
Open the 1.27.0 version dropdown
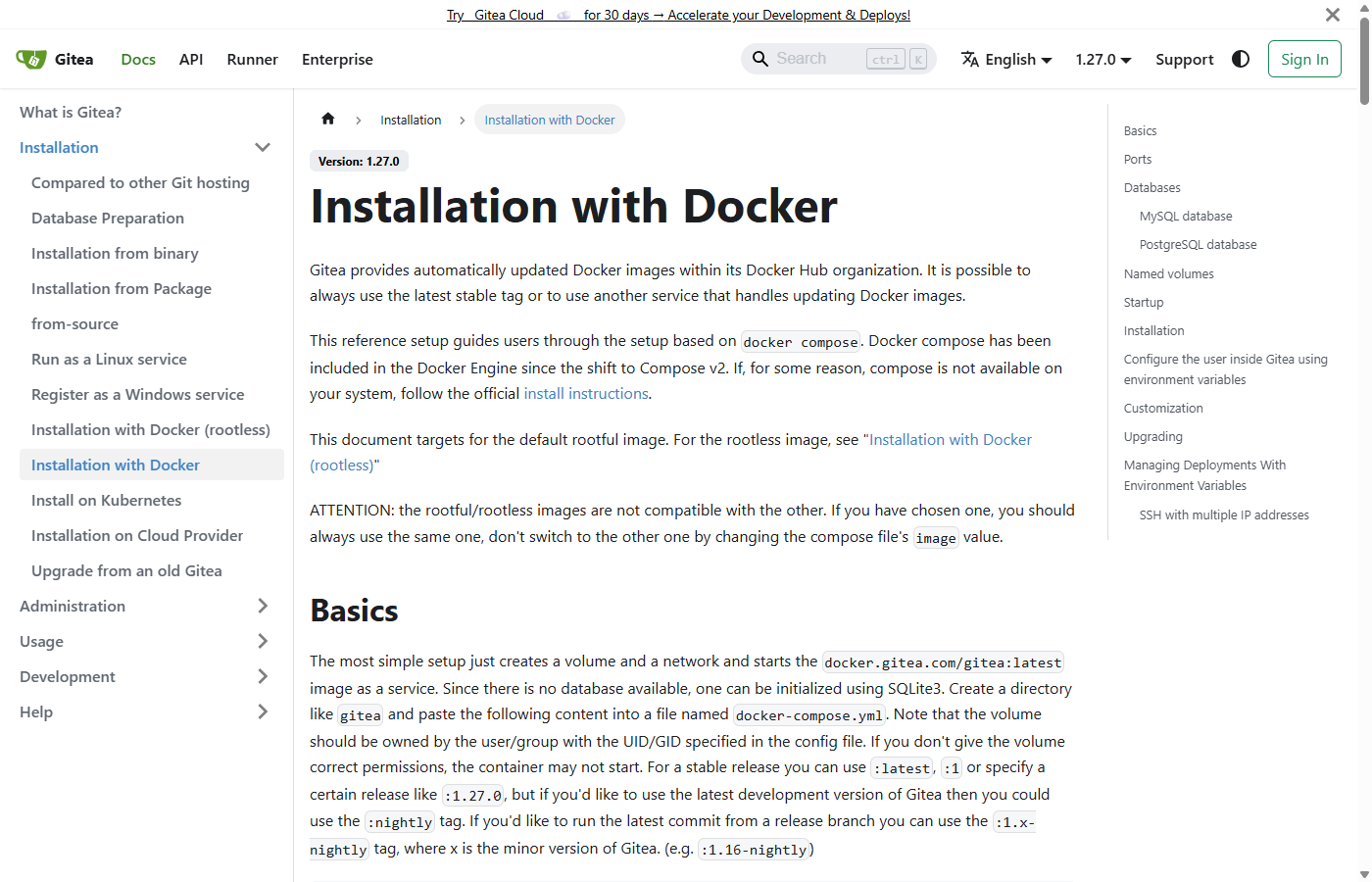click(1102, 59)
